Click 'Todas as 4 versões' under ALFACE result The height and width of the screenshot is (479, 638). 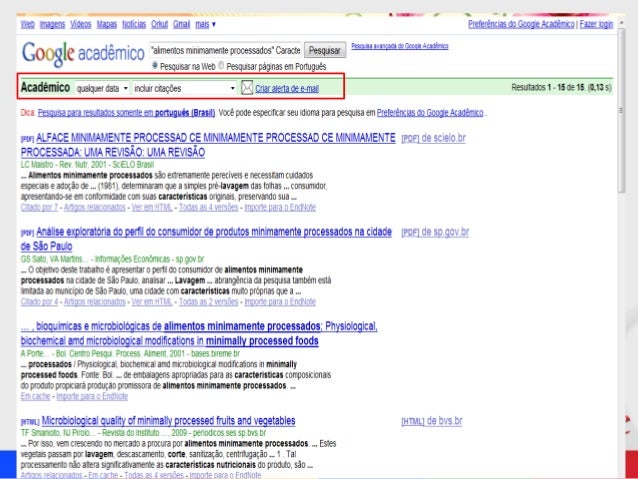point(208,208)
